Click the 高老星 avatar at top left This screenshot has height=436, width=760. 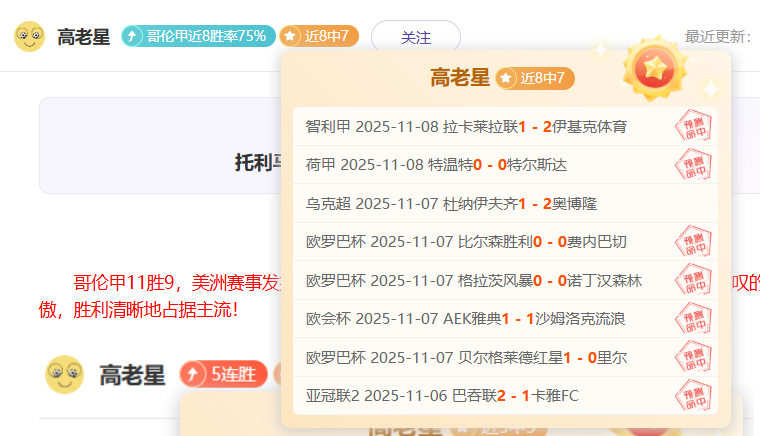[x=29, y=37]
